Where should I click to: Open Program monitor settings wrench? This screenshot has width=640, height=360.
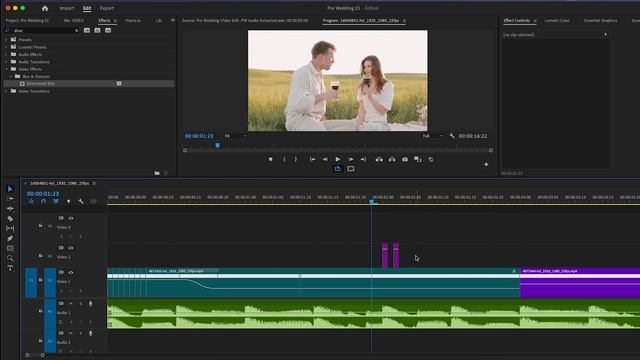pyautogui.click(x=452, y=136)
